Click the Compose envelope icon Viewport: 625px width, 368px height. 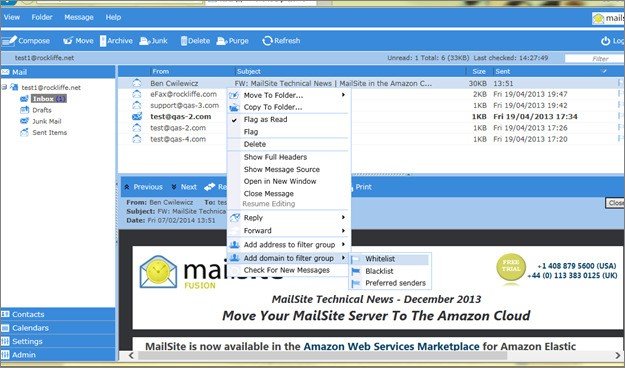click(10, 41)
